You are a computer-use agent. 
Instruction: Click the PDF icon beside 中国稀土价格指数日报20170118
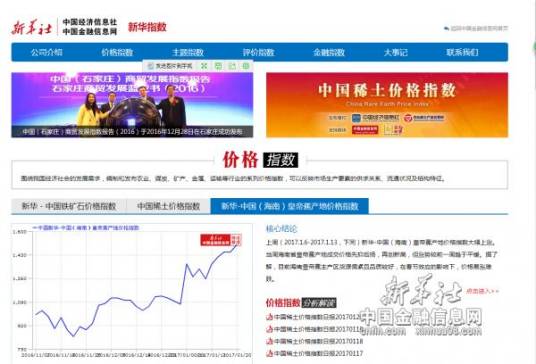pos(269,341)
